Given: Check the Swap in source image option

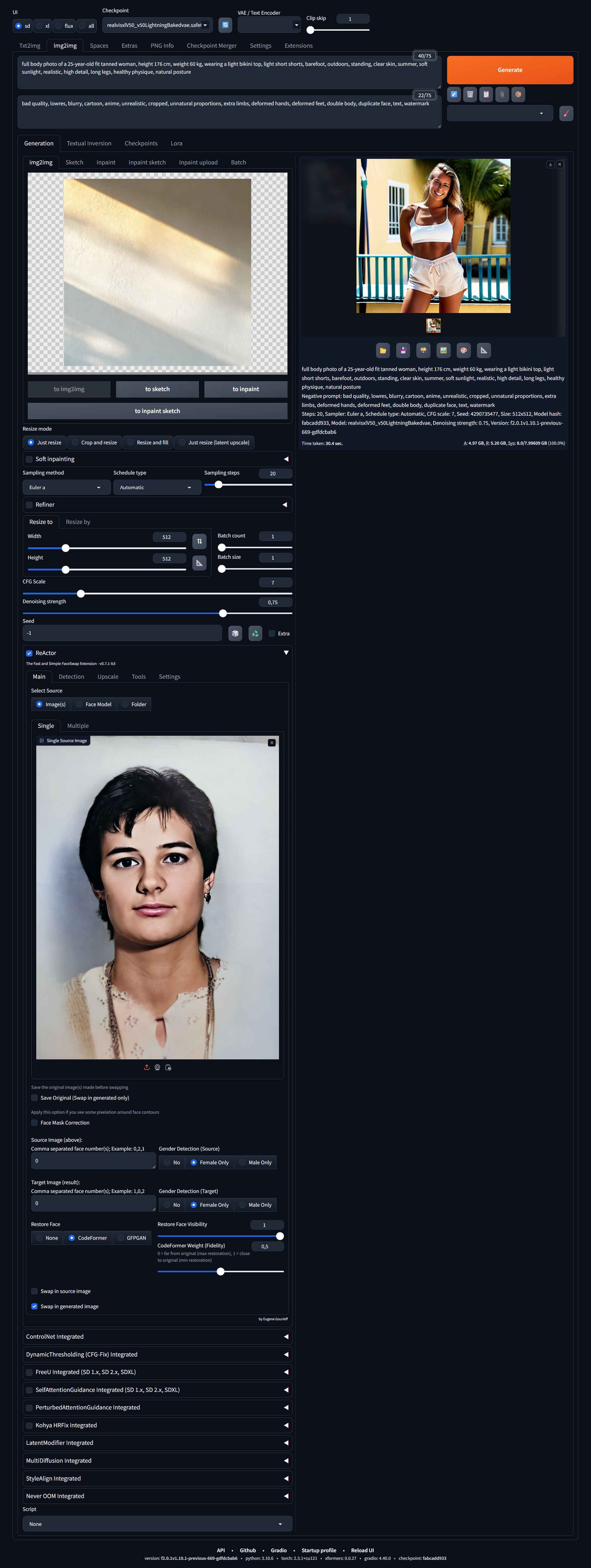Looking at the screenshot, I should point(35,1291).
